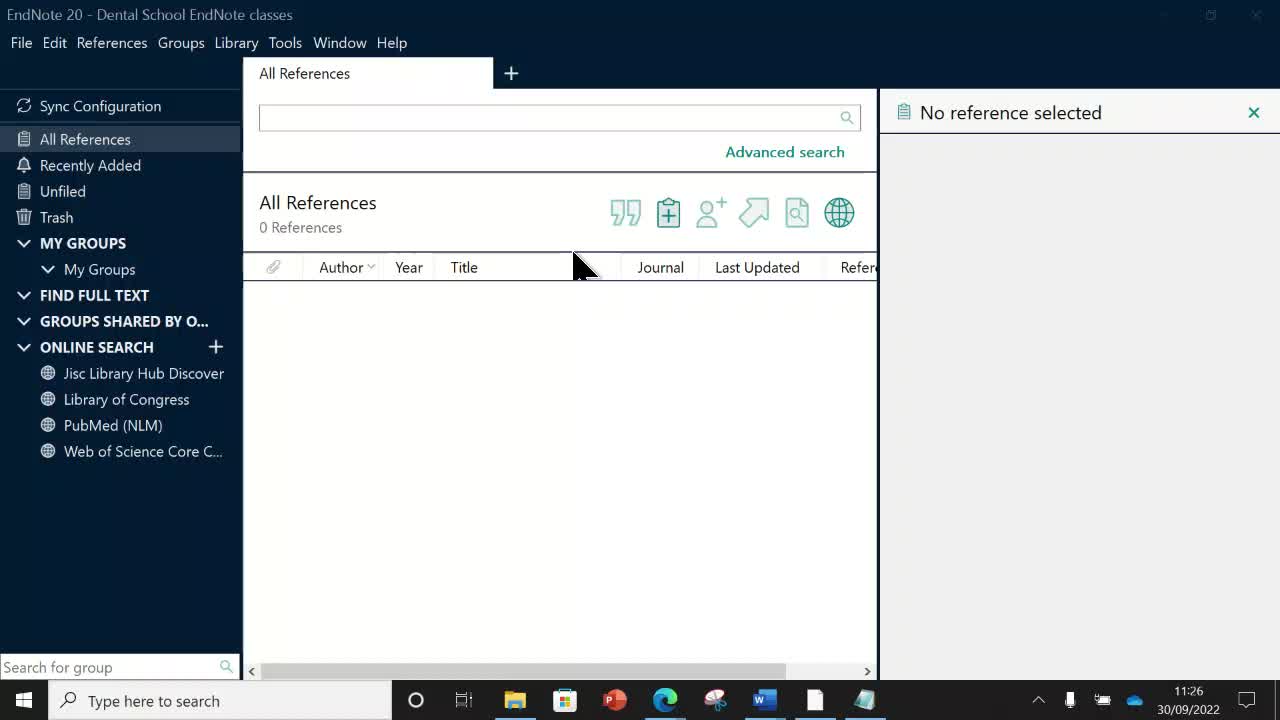
Task: Collapse the ONLINE SEARCH section
Action: [x=24, y=347]
